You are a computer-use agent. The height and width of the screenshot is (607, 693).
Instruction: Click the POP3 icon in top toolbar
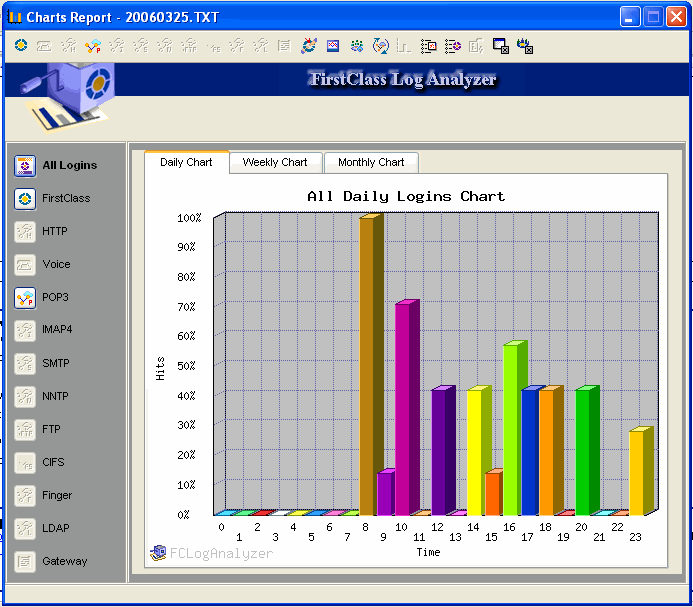coord(93,46)
